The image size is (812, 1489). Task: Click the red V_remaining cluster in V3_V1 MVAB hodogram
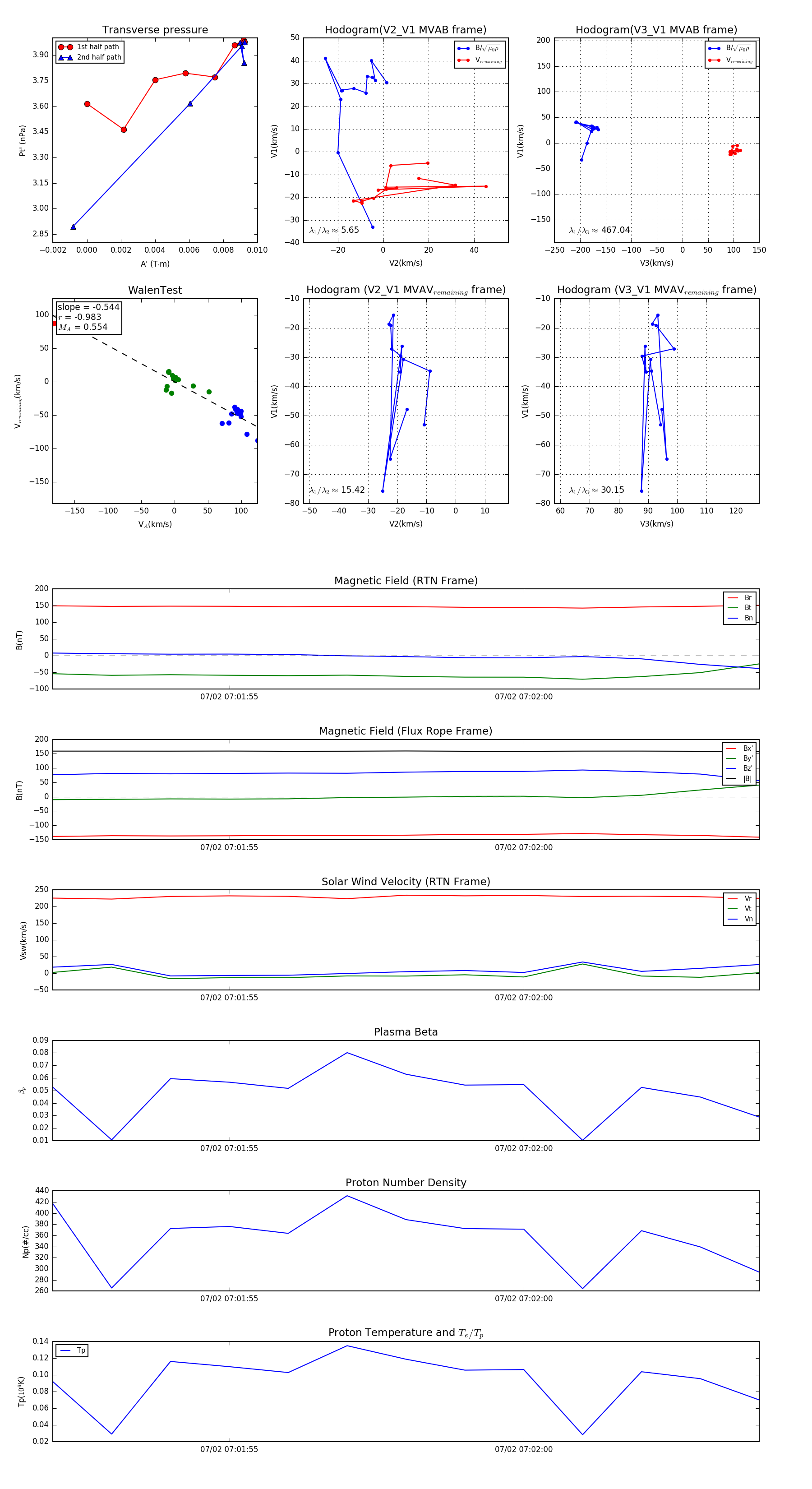point(734,151)
